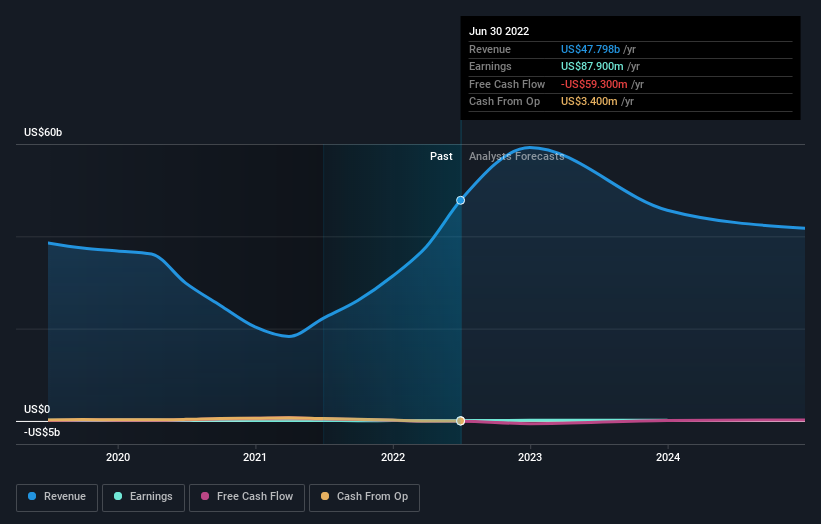
Task: Click the Cash From Op label in tooltip
Action: (504, 102)
